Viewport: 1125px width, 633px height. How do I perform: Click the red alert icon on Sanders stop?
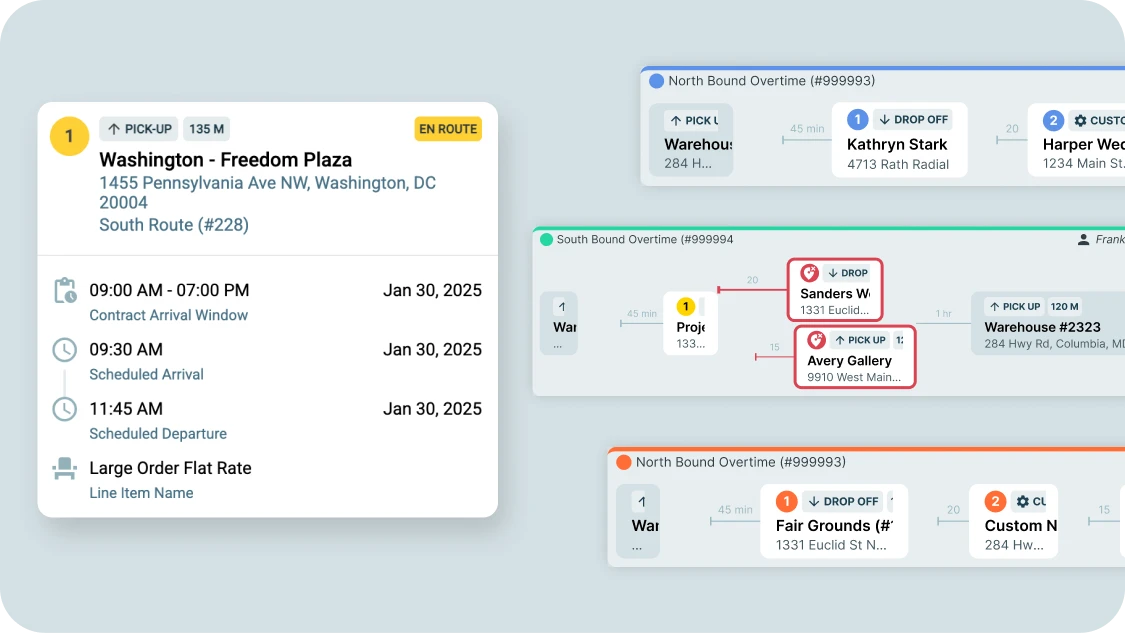809,273
